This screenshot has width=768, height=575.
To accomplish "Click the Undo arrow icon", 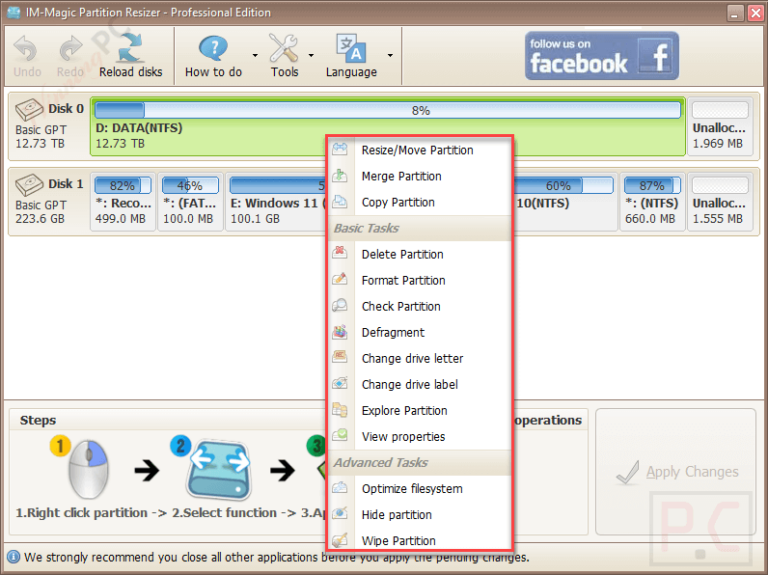I will pyautogui.click(x=25, y=49).
